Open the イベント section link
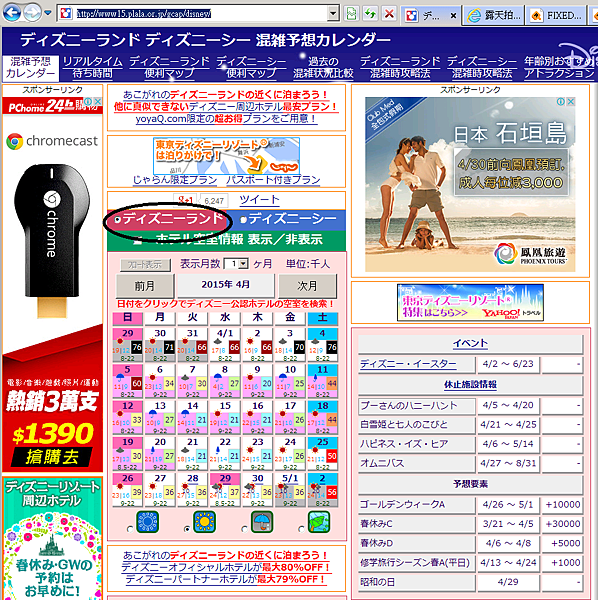598x600 pixels. click(470, 343)
